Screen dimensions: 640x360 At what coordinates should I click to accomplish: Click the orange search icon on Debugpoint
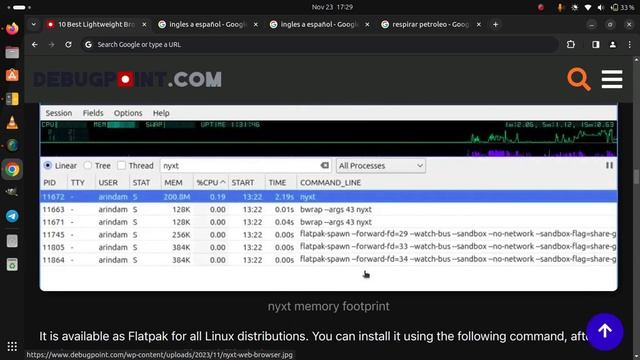pos(579,79)
